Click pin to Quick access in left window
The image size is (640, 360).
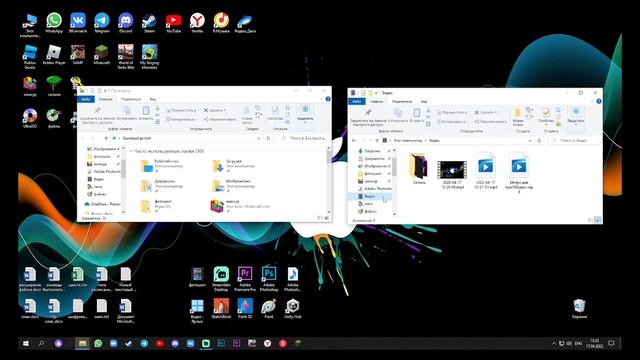(x=97, y=116)
